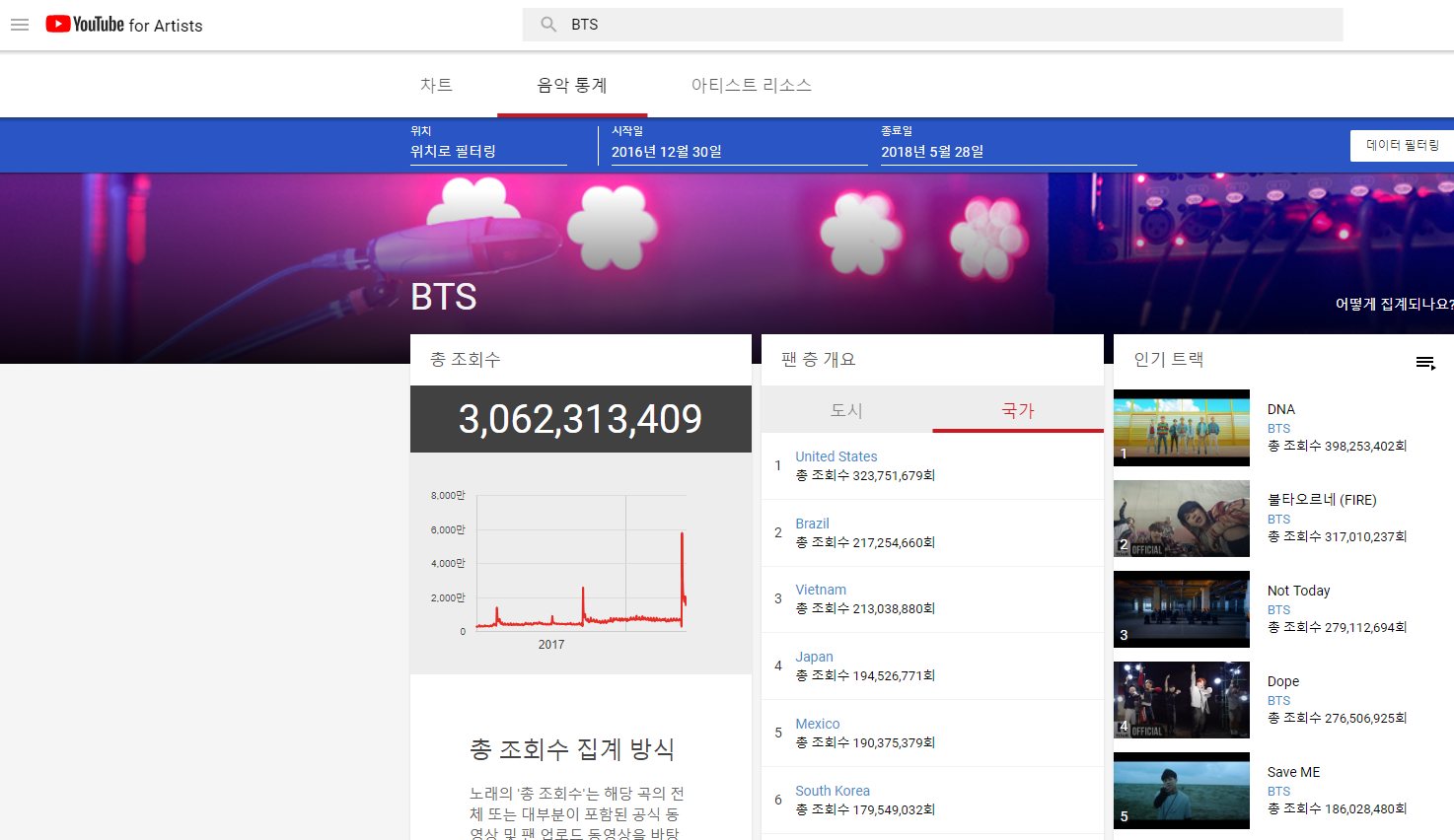Click the YouTube for Artists logo
The image size is (1454, 840).
pos(124,25)
